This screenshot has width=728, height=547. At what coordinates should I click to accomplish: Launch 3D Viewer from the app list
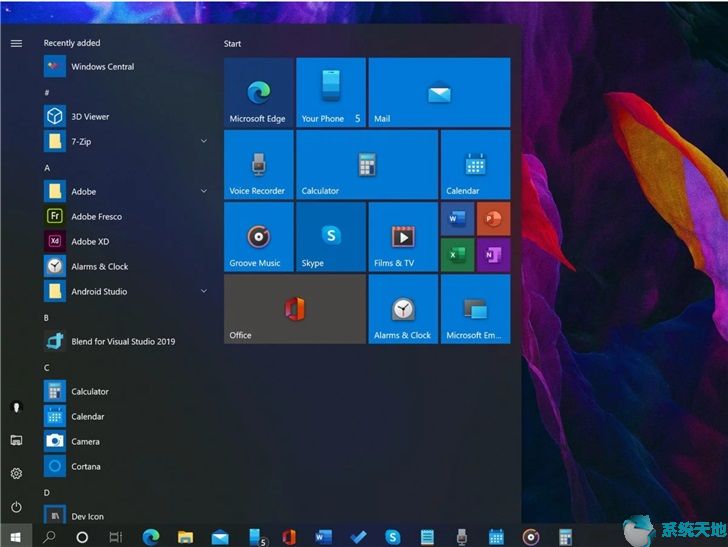tap(125, 116)
